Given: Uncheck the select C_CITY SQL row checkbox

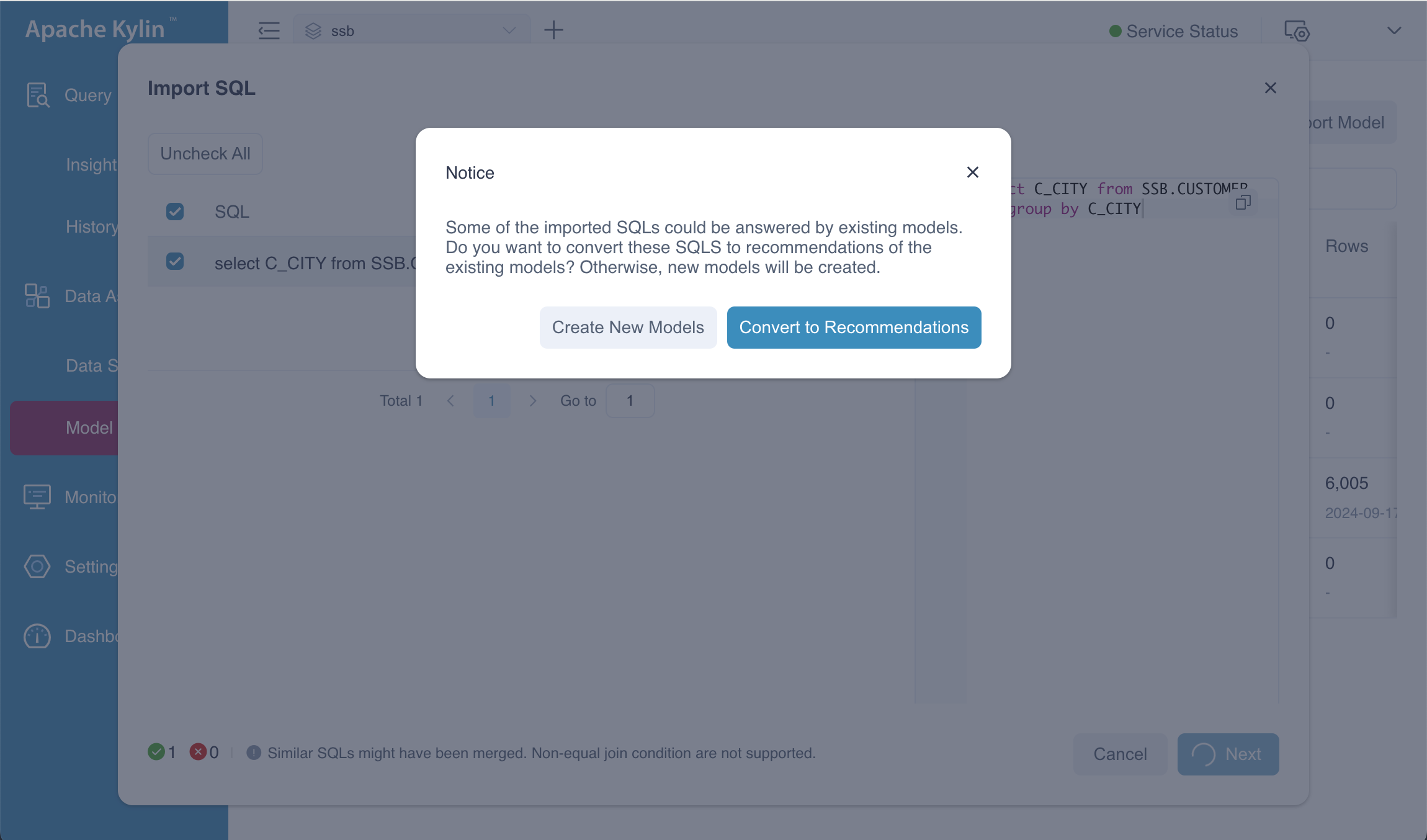Looking at the screenshot, I should (175, 261).
